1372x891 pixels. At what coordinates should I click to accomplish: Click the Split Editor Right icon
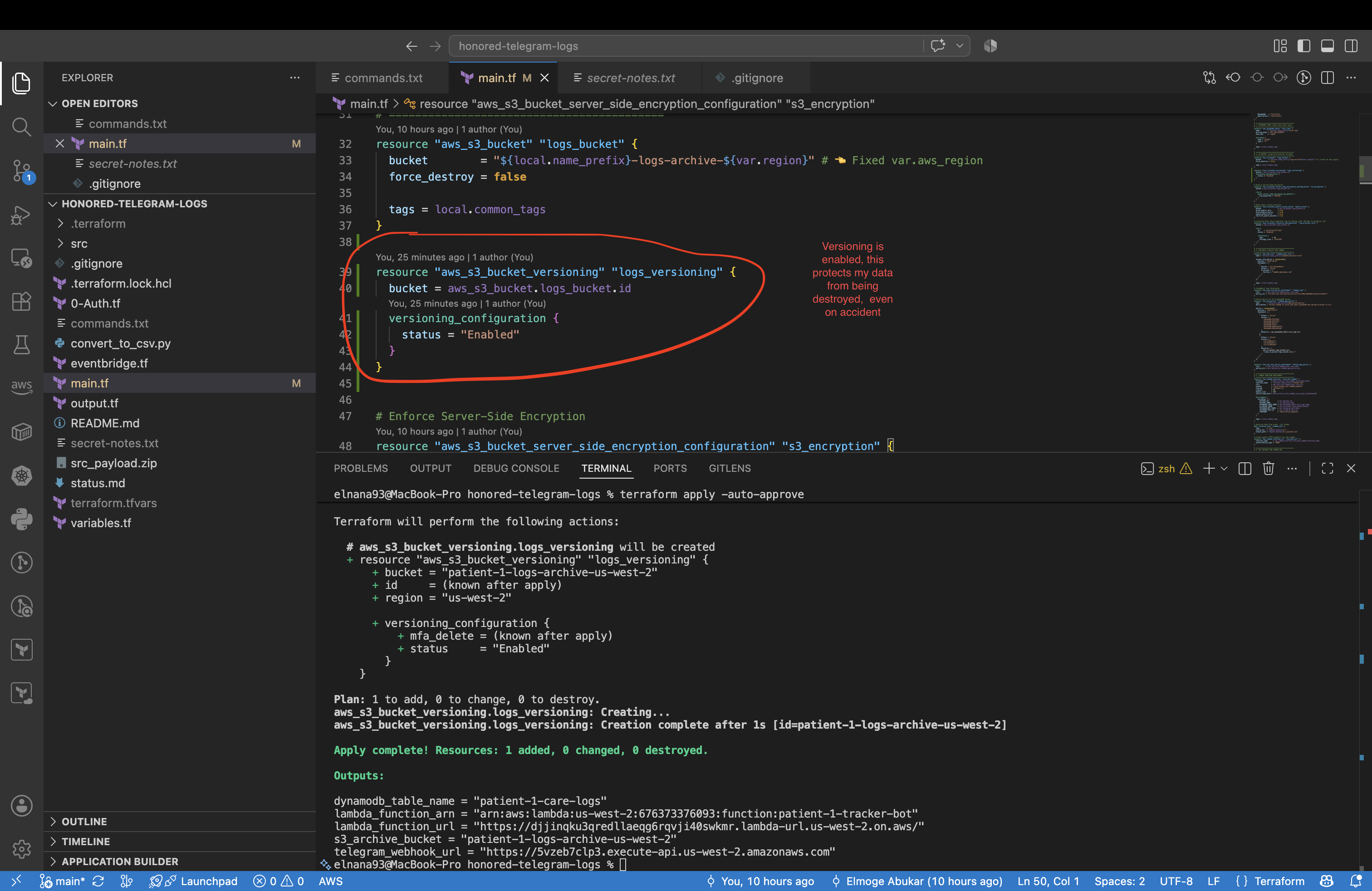click(x=1328, y=78)
